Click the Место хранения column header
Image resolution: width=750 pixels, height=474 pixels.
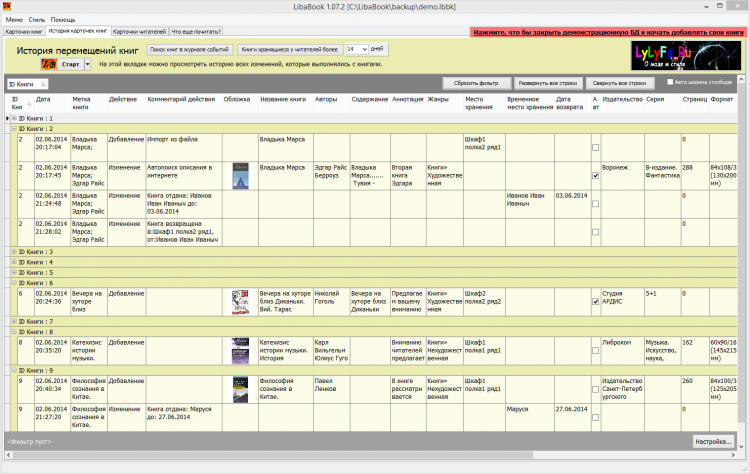point(484,103)
